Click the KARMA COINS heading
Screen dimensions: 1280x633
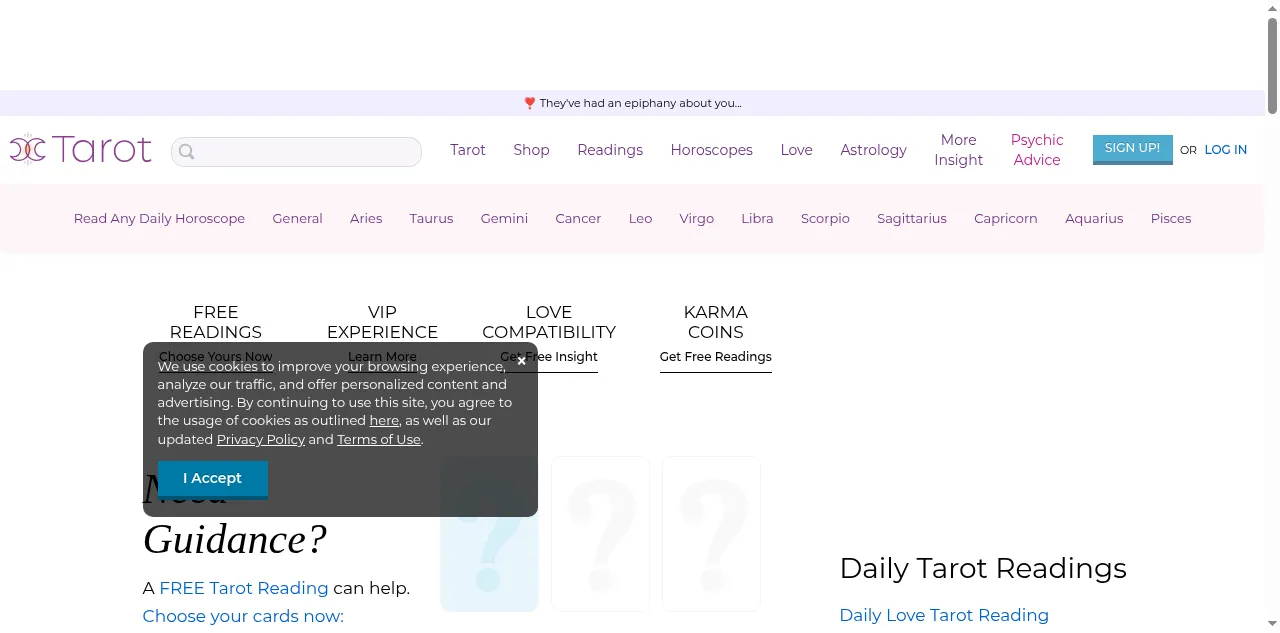pyautogui.click(x=715, y=322)
